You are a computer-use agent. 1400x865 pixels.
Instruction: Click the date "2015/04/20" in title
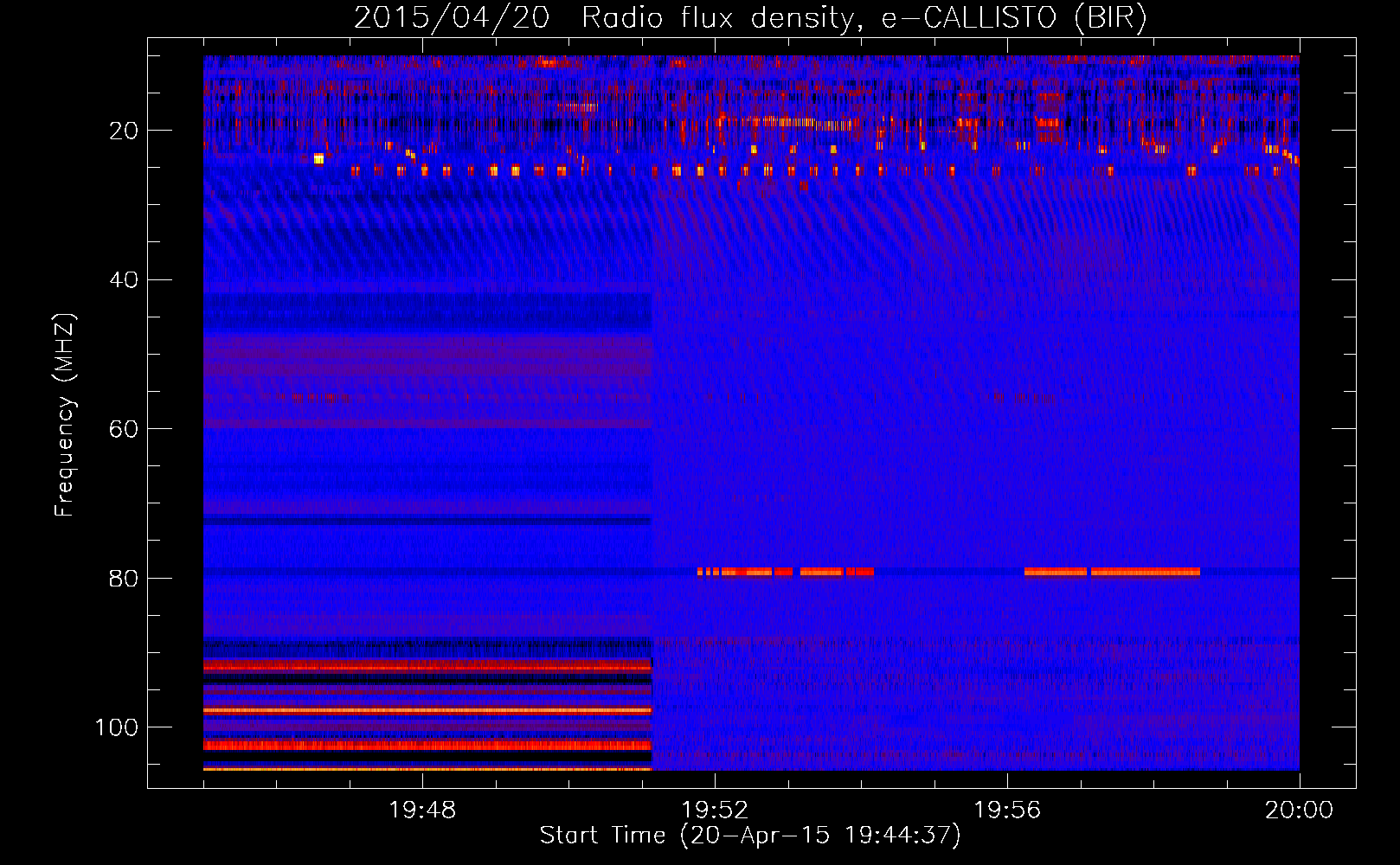452,18
